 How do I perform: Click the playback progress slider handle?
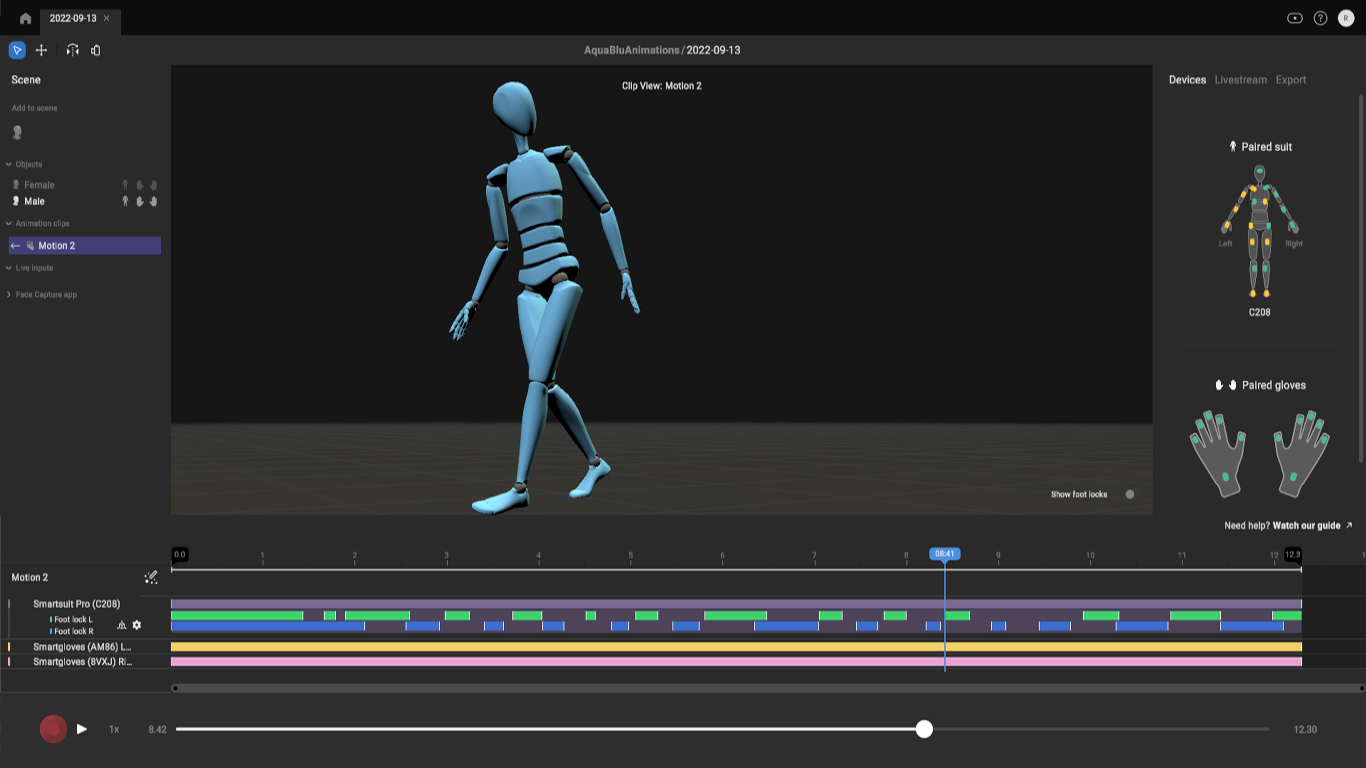924,729
